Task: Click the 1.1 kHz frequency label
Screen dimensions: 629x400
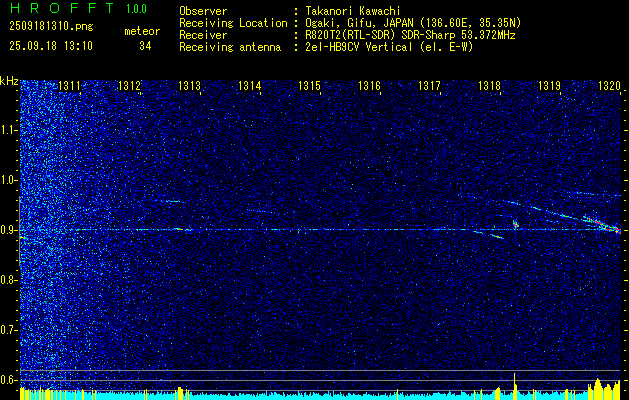Action: click(x=9, y=130)
